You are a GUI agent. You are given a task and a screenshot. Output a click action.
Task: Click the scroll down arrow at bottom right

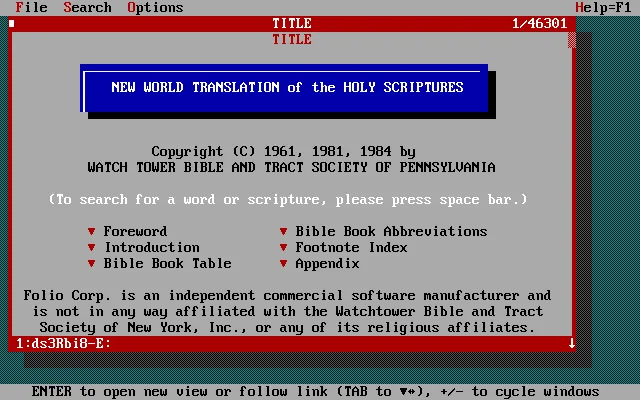[572, 343]
